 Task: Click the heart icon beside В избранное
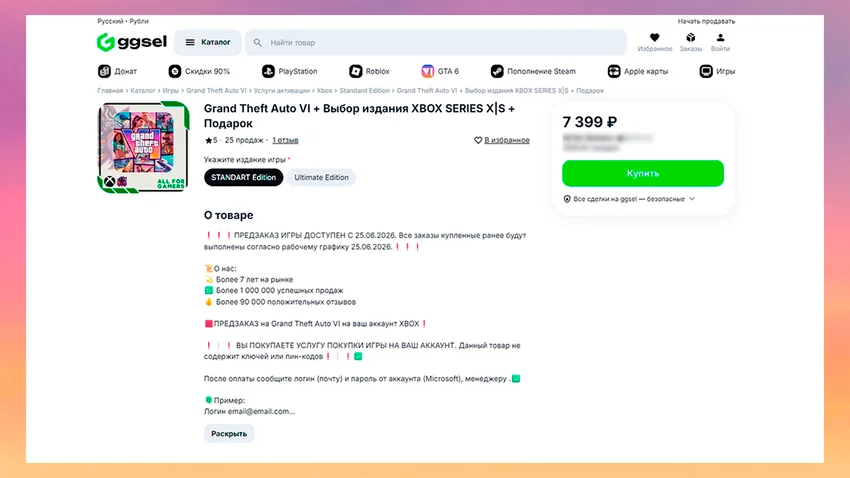tap(478, 140)
